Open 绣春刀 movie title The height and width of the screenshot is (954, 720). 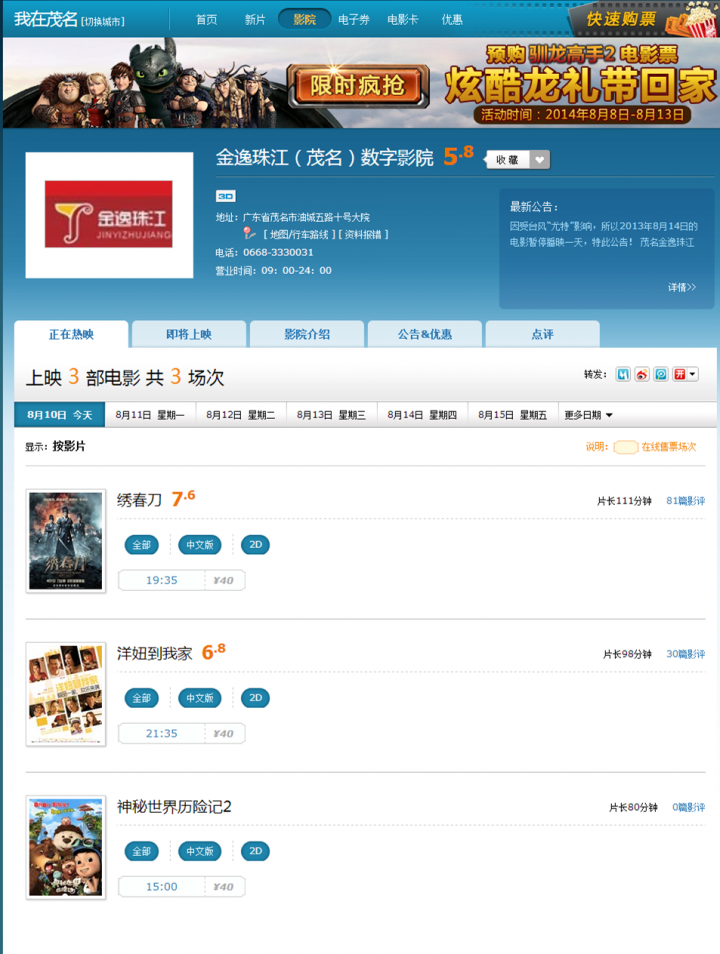139,500
